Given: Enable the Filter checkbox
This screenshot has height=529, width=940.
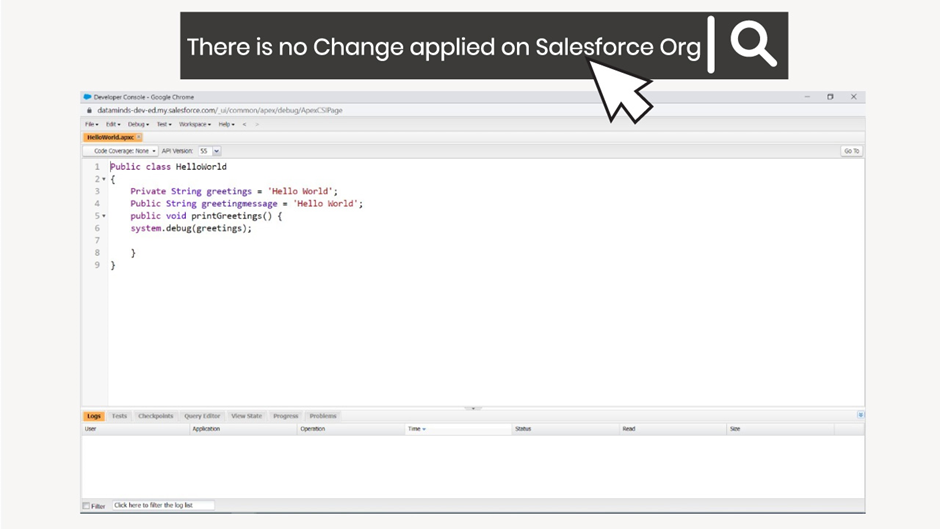Looking at the screenshot, I should point(86,506).
